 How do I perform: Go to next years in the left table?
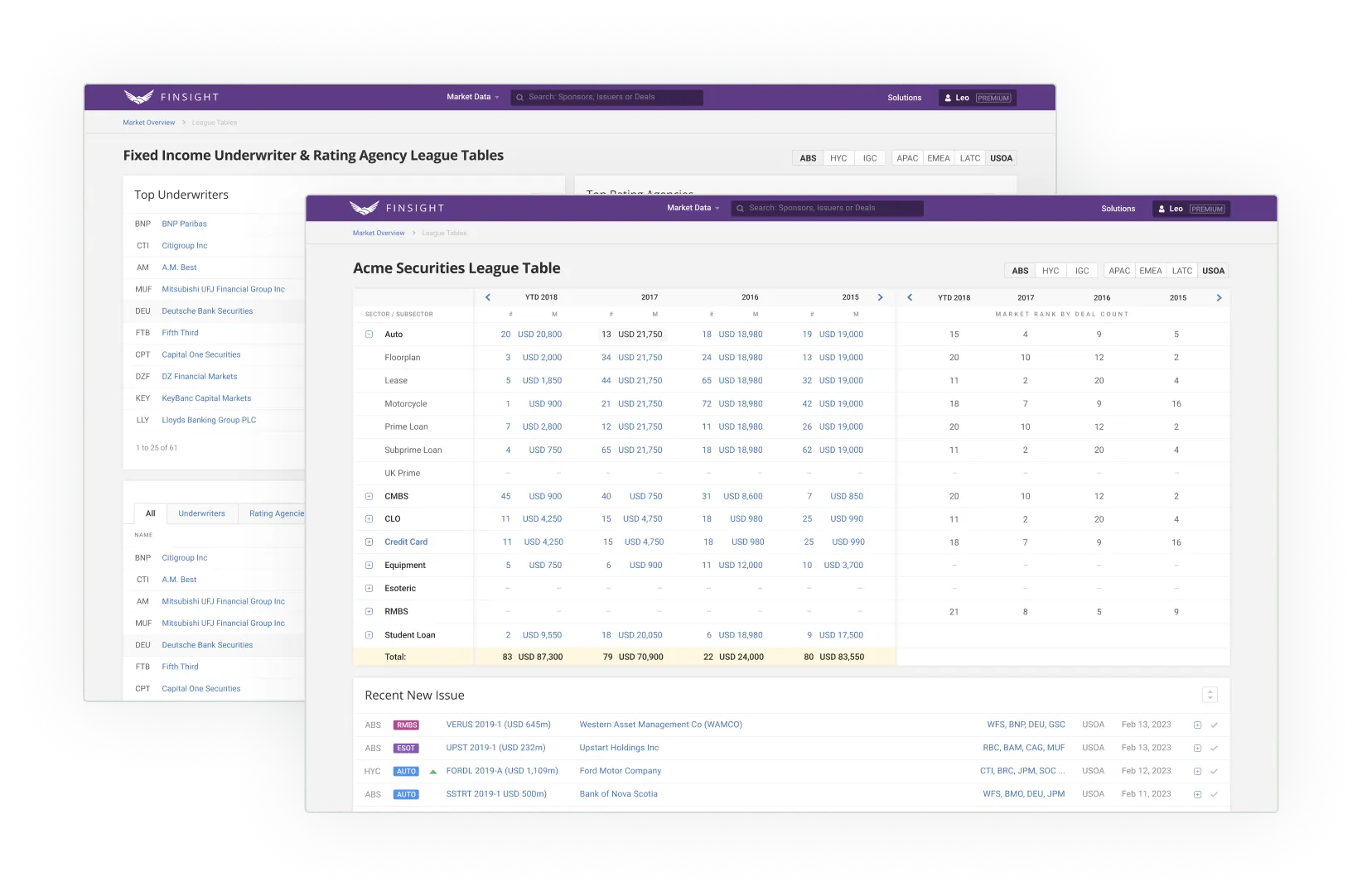[880, 297]
